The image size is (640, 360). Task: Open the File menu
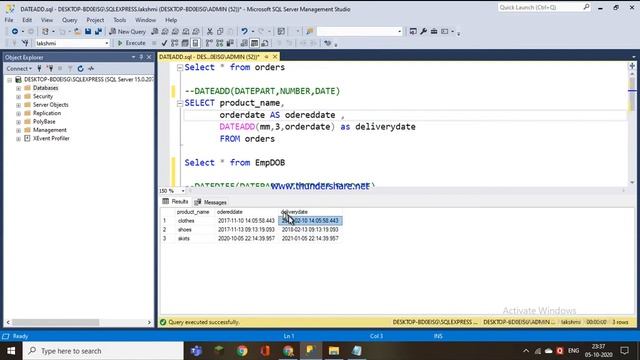click(x=9, y=20)
